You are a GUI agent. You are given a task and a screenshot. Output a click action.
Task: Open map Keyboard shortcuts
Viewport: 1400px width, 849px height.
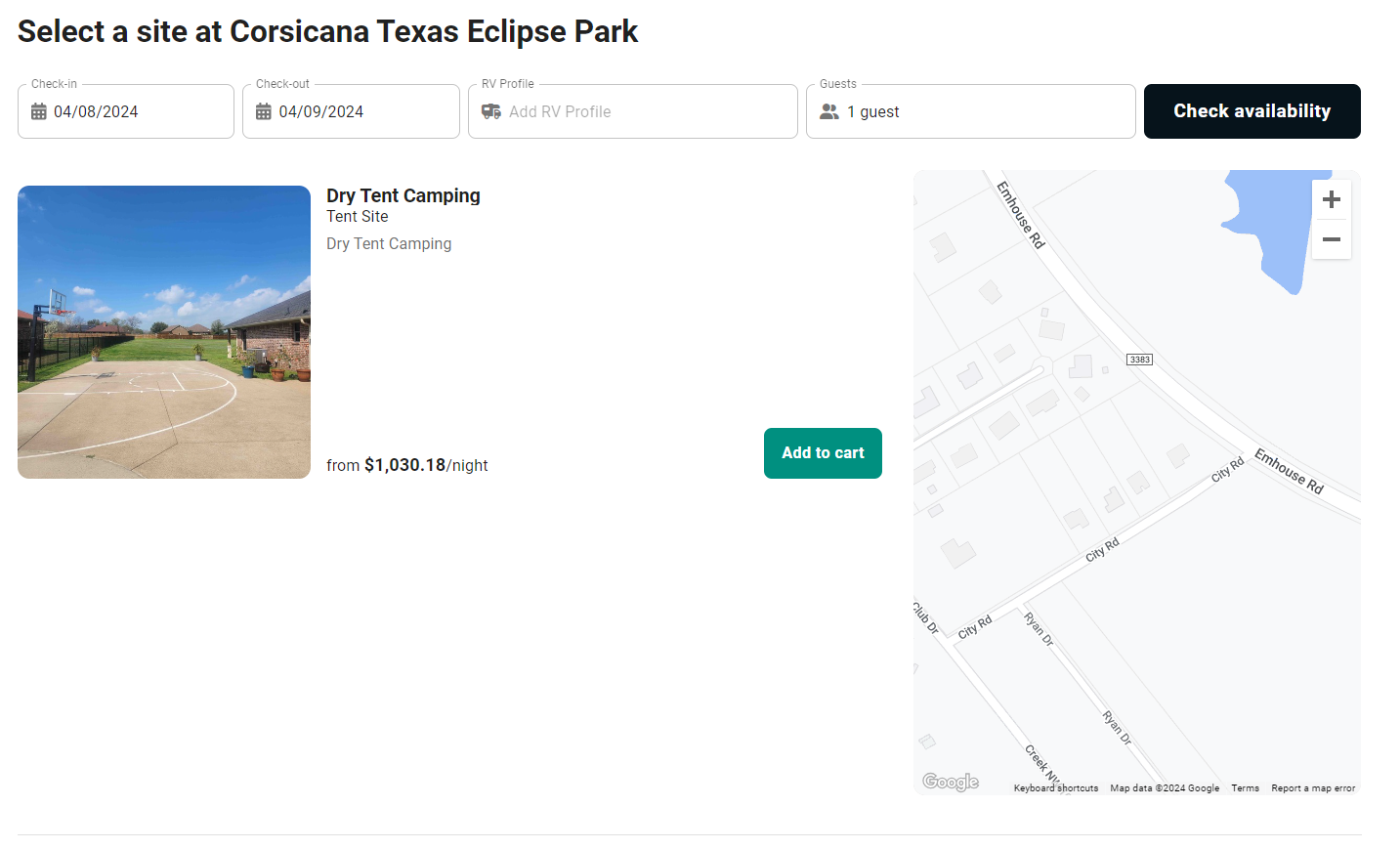pos(1055,788)
